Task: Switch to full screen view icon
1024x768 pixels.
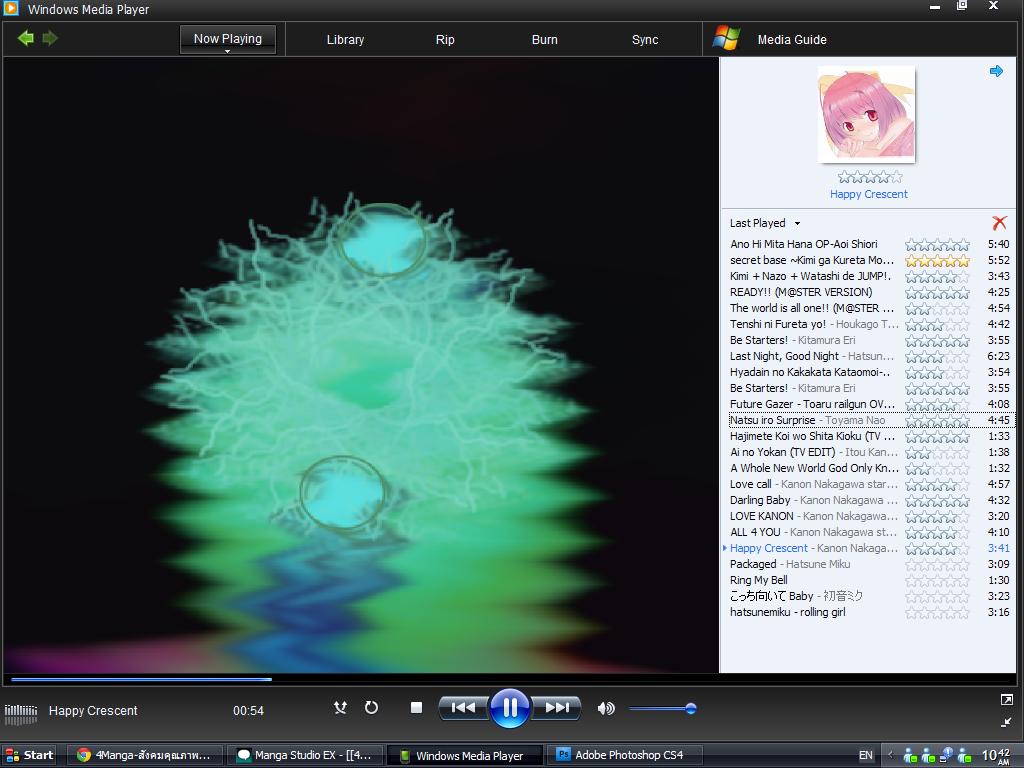Action: coord(1006,699)
